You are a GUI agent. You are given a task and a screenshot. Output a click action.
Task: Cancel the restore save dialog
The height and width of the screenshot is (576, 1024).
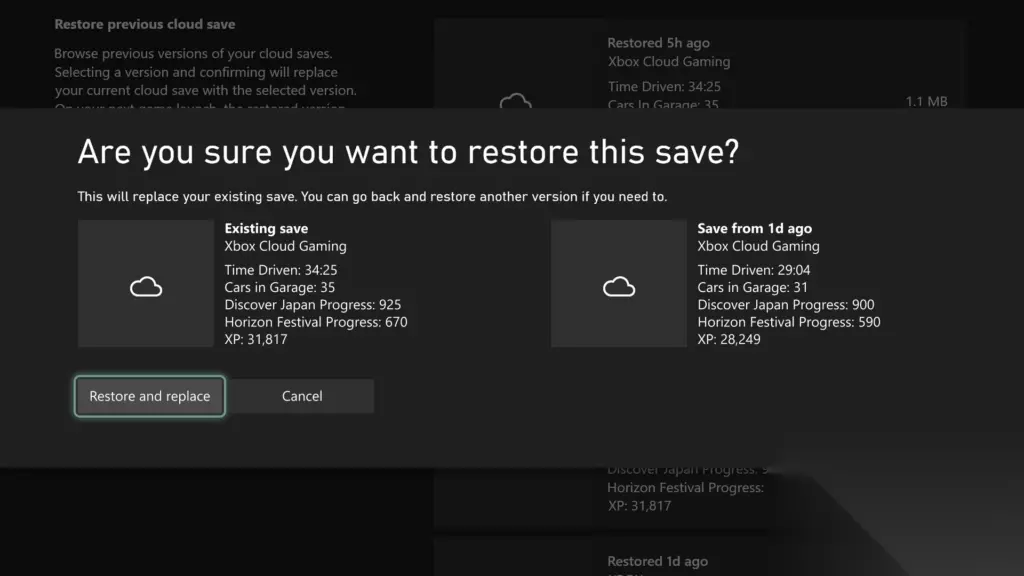tap(302, 396)
